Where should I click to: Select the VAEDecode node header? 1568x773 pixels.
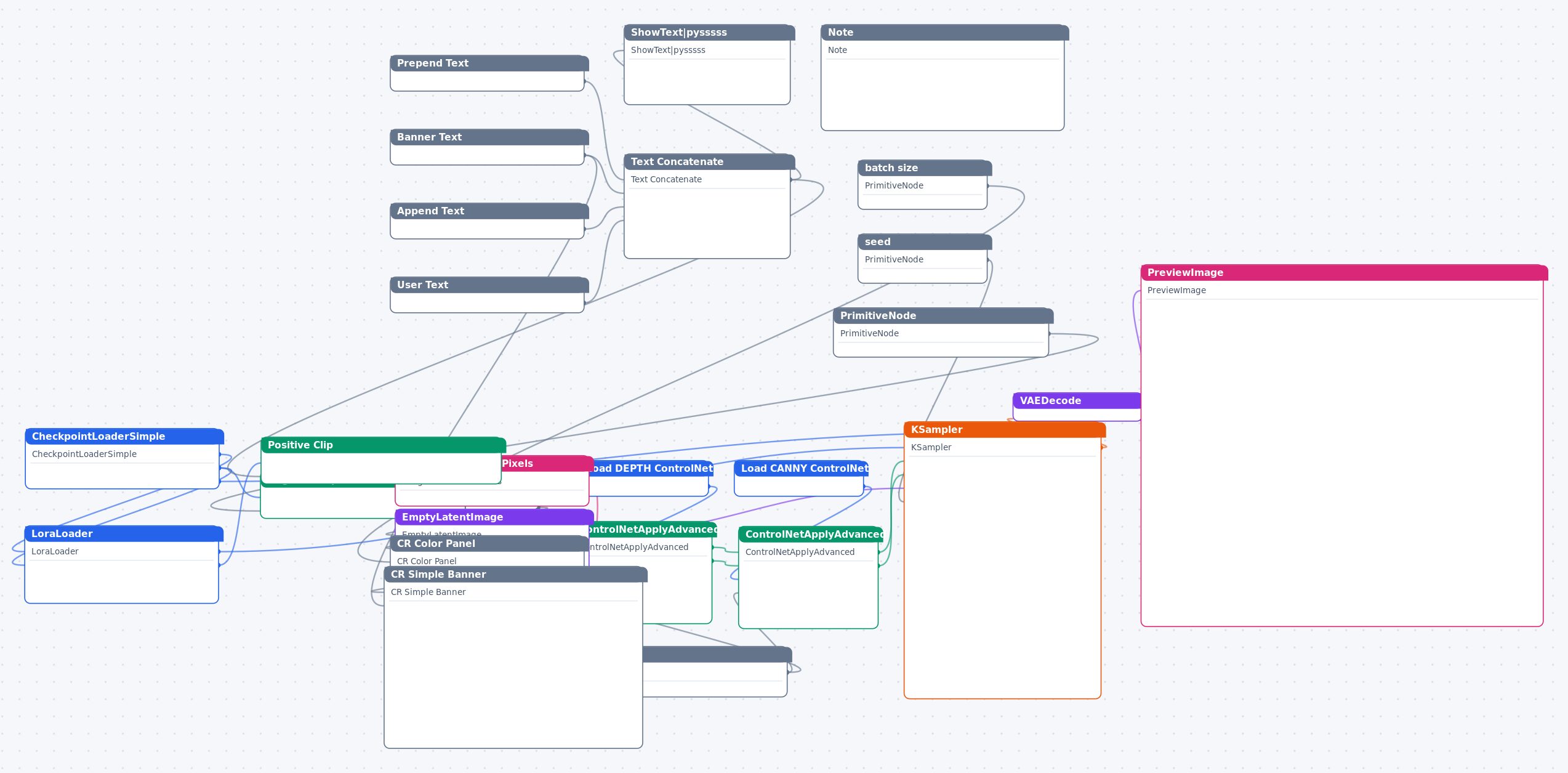(x=1077, y=401)
